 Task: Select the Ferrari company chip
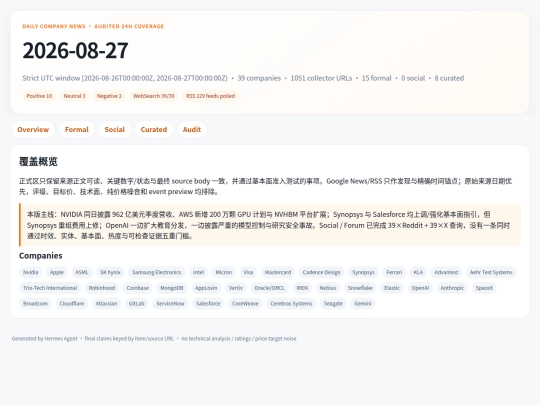tap(394, 272)
